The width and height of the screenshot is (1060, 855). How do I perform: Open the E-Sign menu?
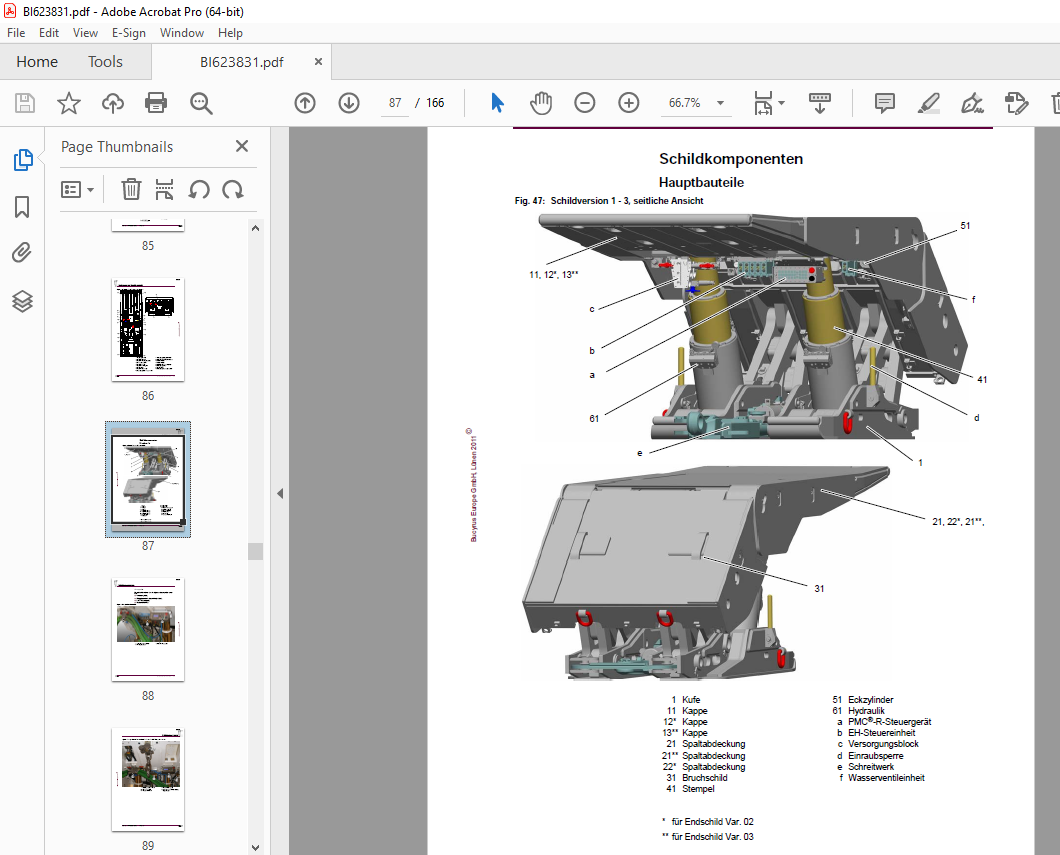[128, 32]
